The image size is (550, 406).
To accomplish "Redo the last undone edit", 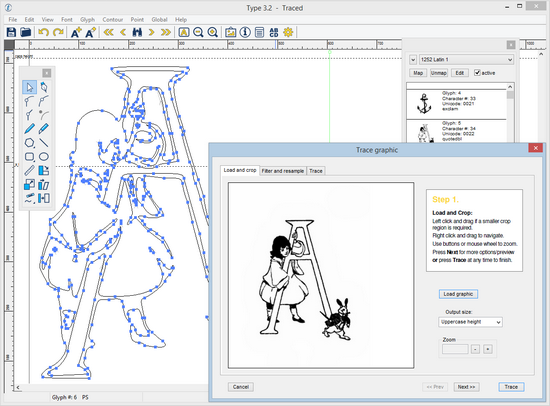I will click(x=58, y=32).
